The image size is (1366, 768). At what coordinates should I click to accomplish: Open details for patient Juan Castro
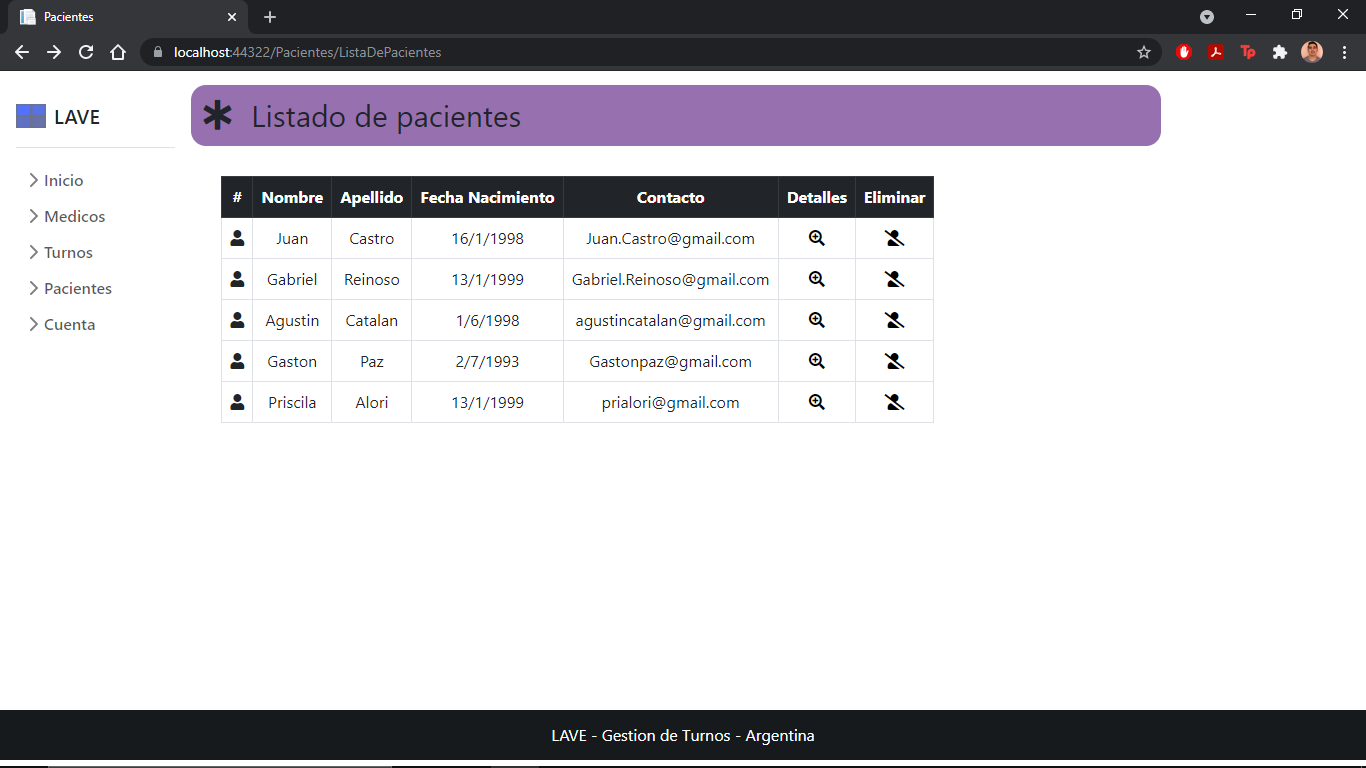point(816,238)
